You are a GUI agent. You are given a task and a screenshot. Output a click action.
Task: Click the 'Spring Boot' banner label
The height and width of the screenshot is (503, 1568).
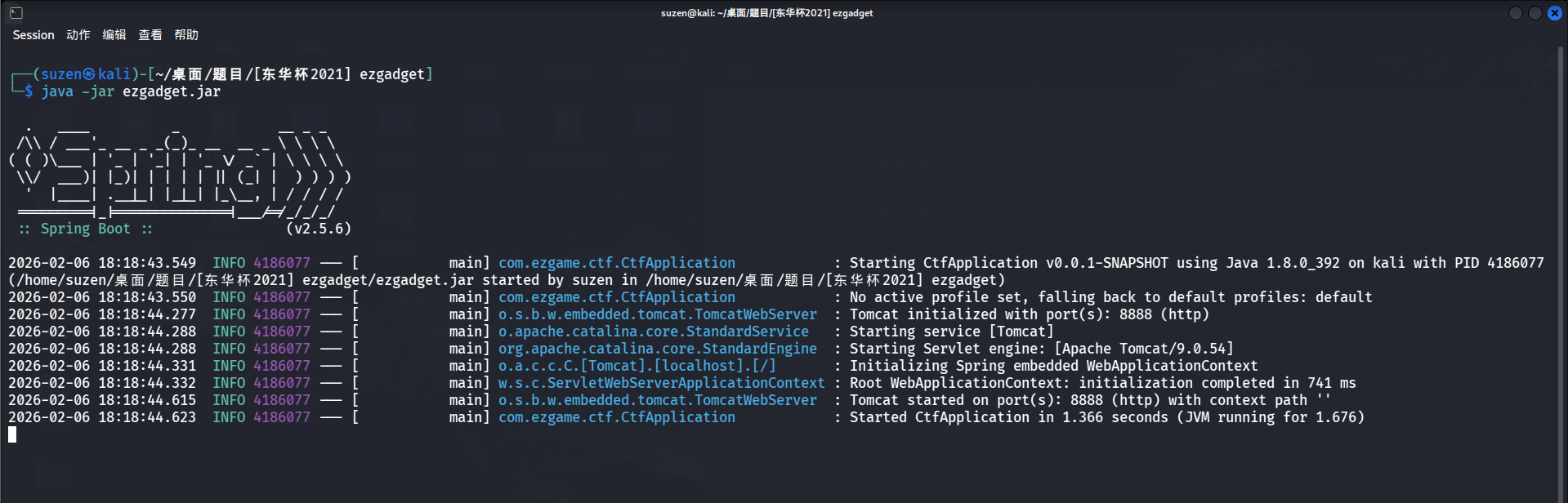click(x=85, y=229)
